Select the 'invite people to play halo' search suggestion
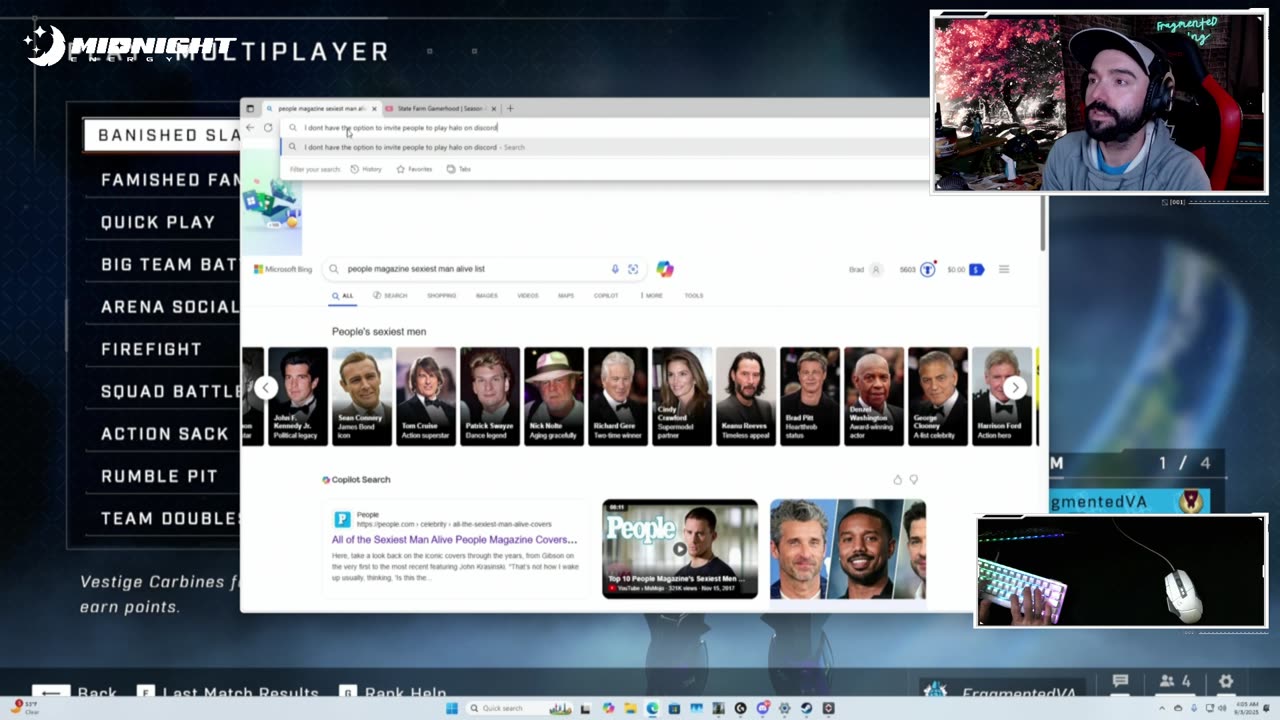The image size is (1280, 720). click(604, 147)
